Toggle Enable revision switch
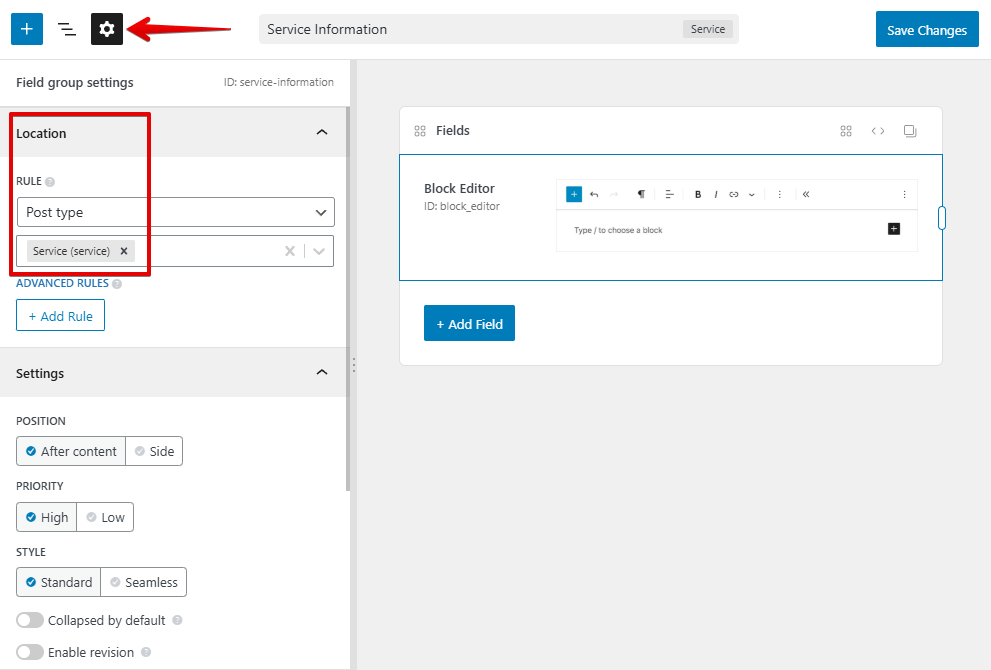Viewport: 991px width, 670px height. [x=30, y=652]
